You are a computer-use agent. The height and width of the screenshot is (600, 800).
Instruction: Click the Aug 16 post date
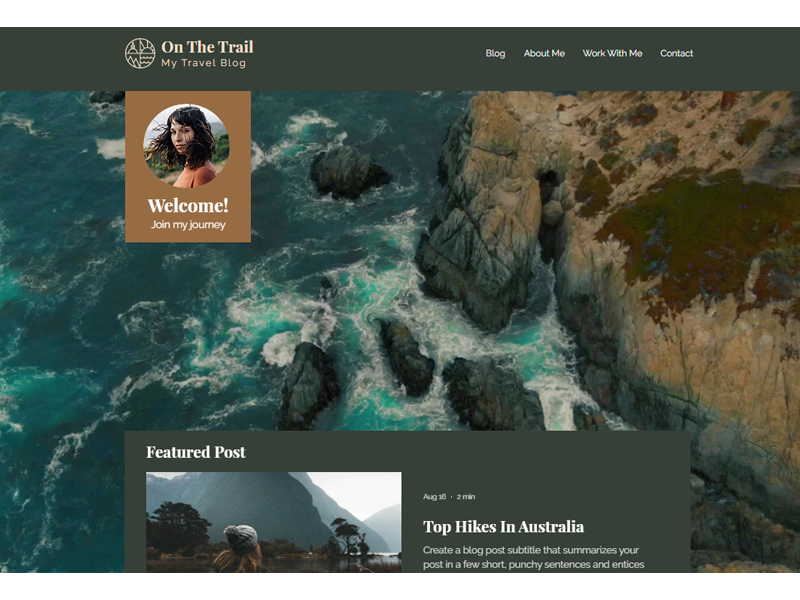click(x=434, y=496)
